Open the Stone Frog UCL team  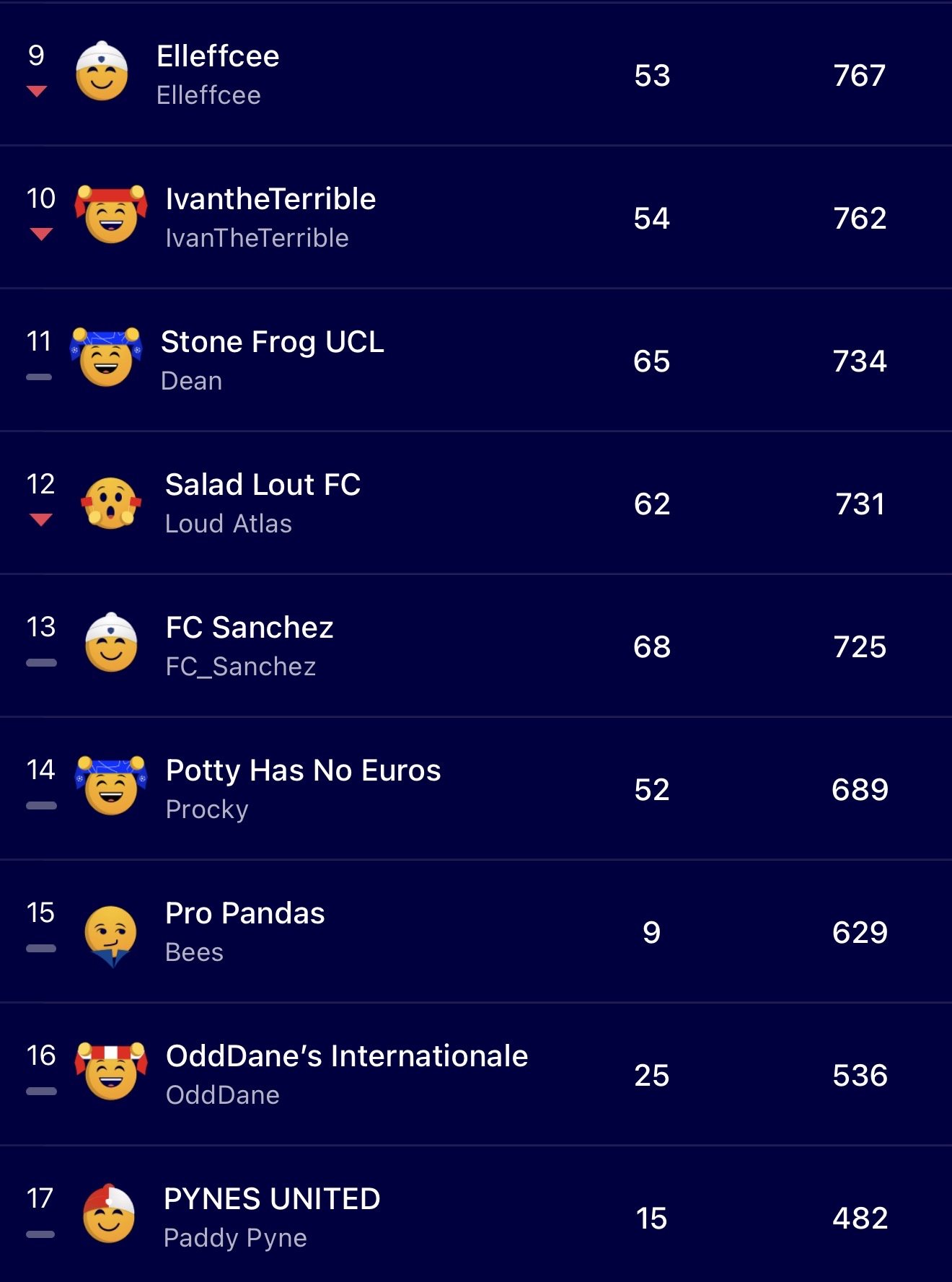click(272, 342)
